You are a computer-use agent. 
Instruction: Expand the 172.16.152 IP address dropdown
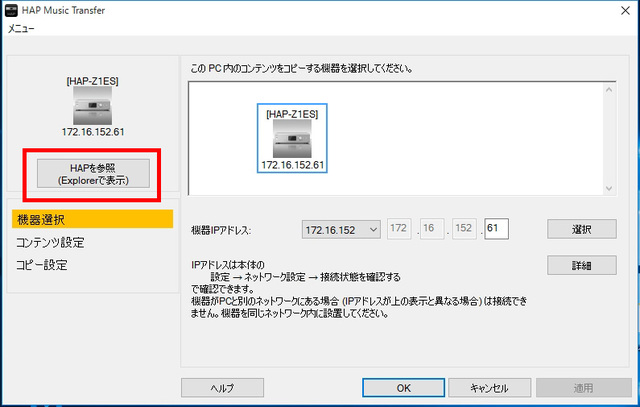[341, 229]
